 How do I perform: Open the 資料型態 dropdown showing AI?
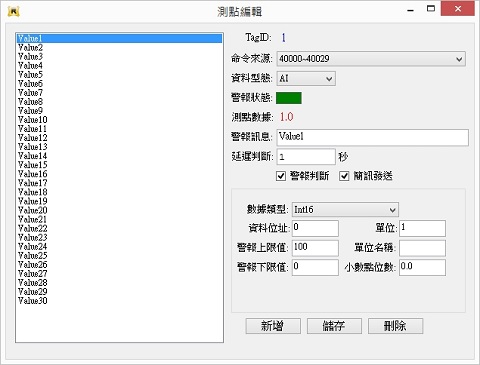pos(306,79)
